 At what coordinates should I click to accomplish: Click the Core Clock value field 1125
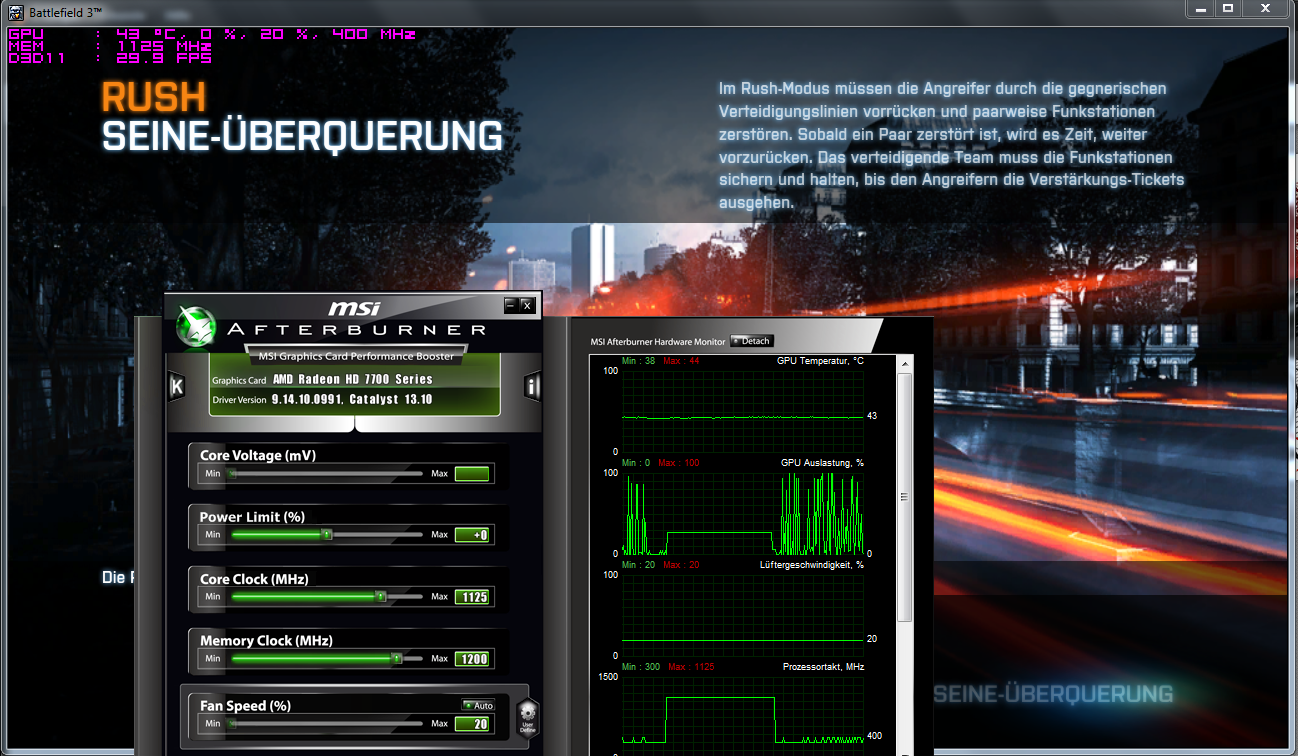pos(472,597)
